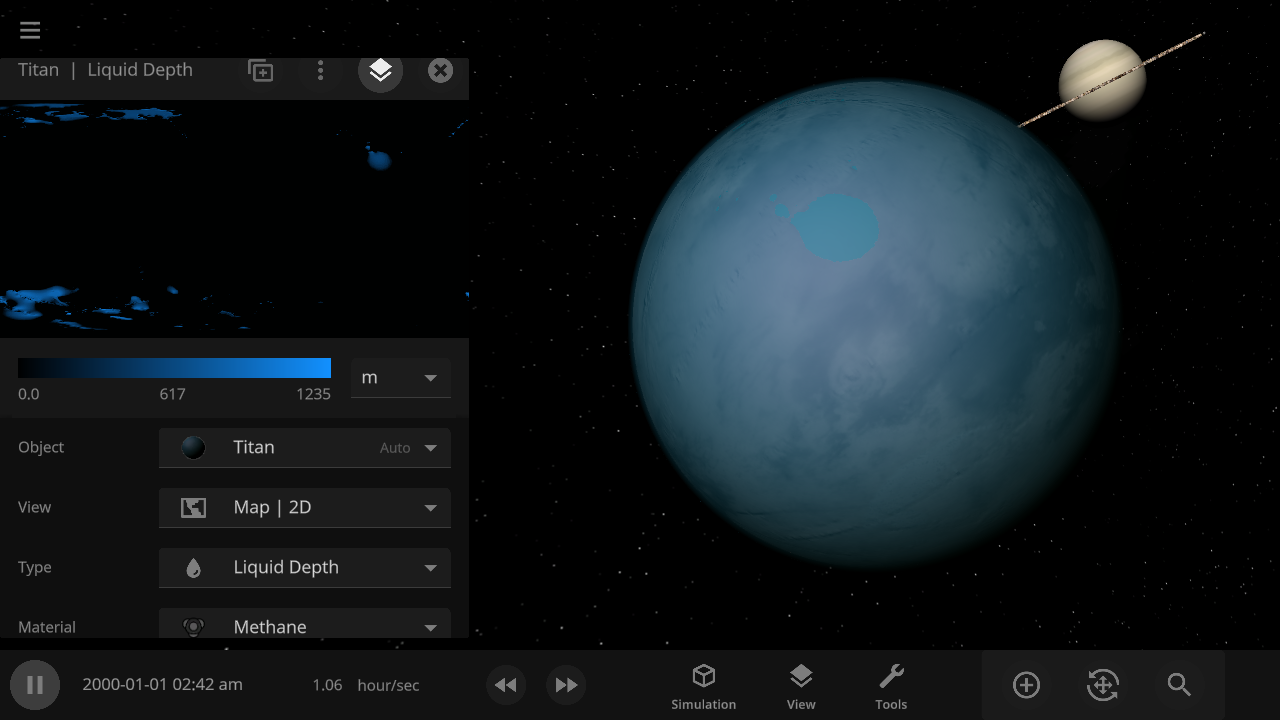The image size is (1280, 720).
Task: Pause the simulation
Action: click(x=35, y=685)
